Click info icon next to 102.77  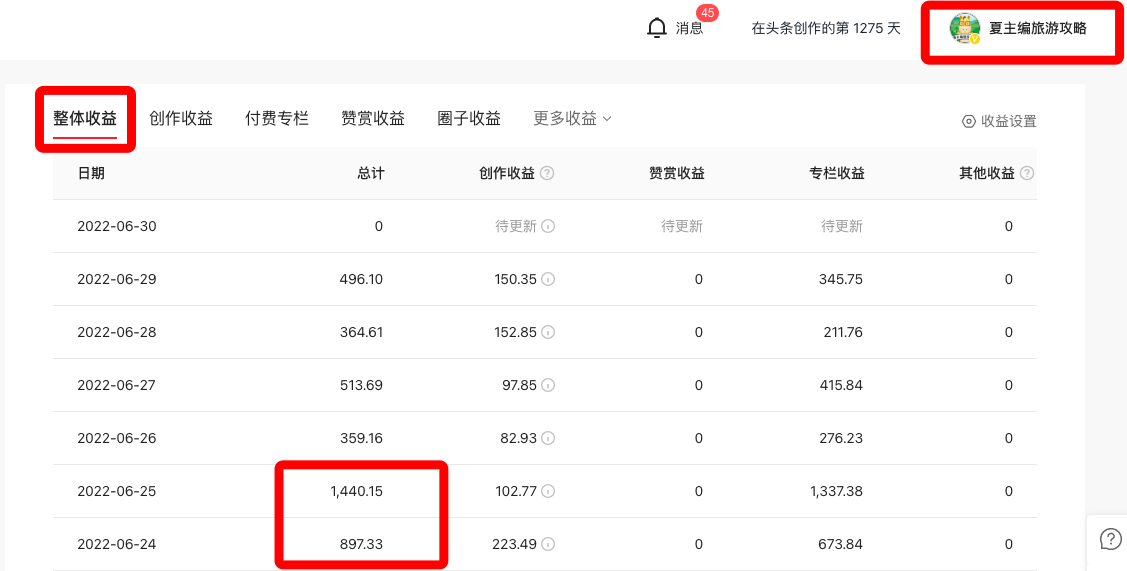548,491
